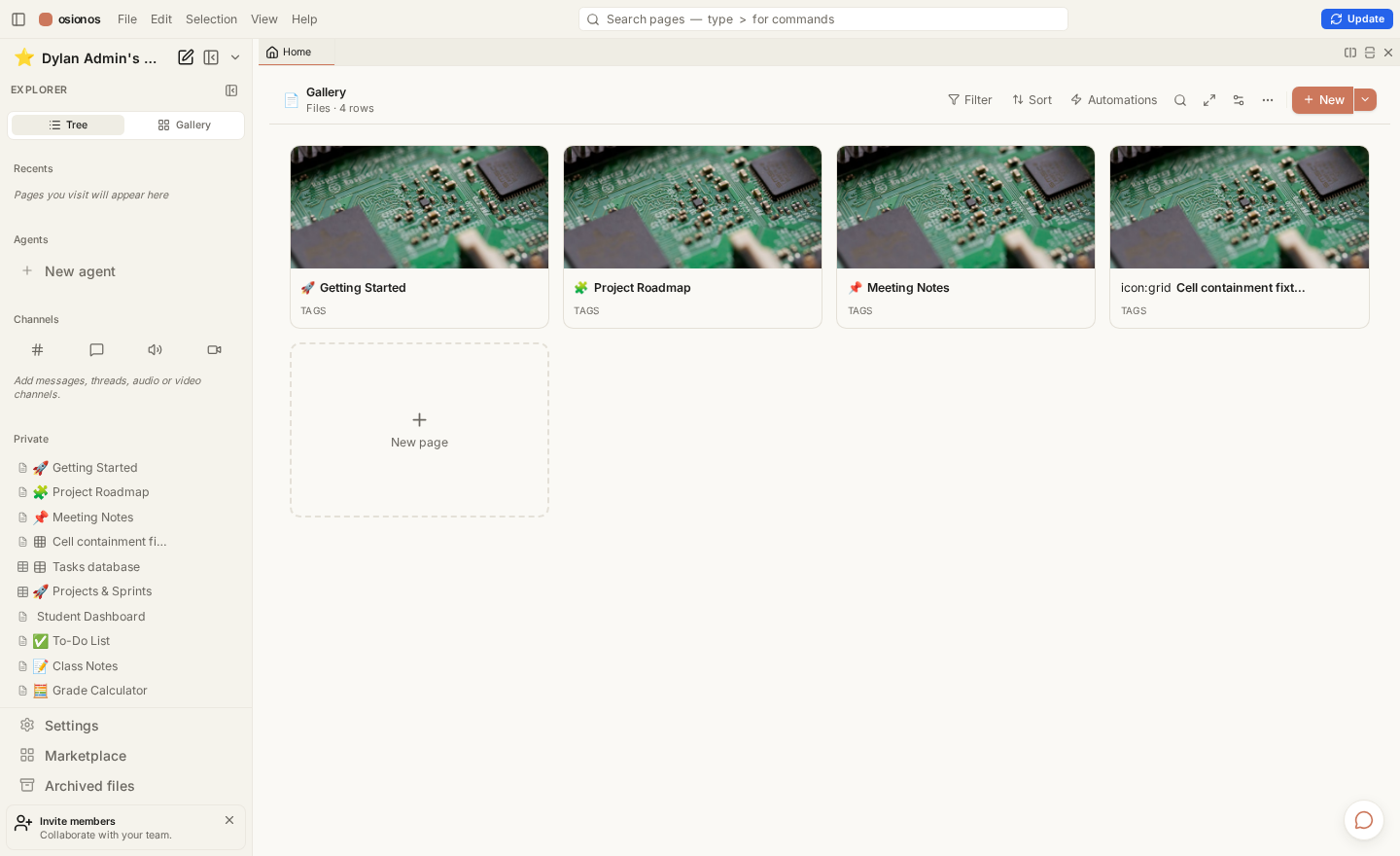
Task: Create a text channel with hash icon
Action: 37,350
